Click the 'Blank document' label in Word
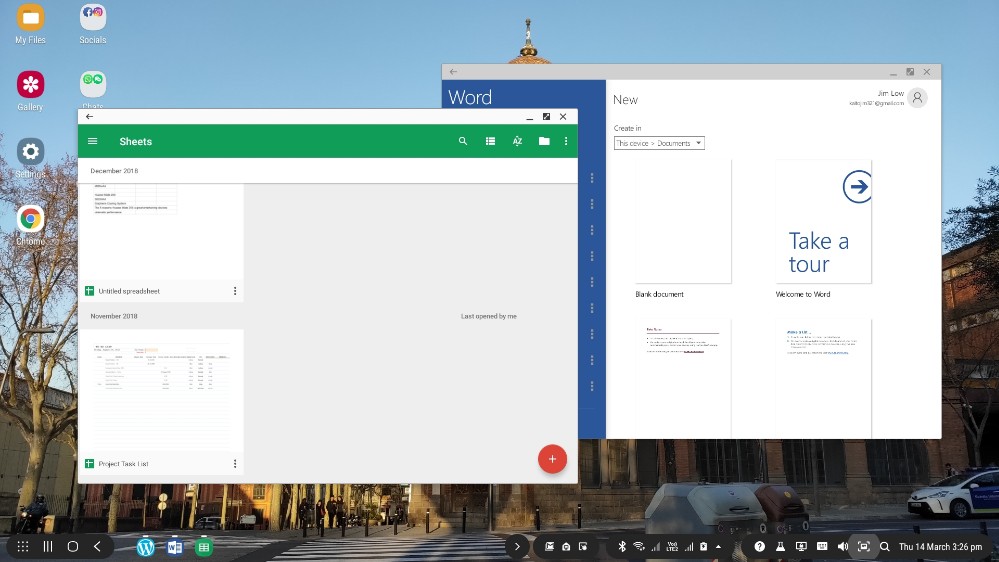This screenshot has height=562, width=999. [x=659, y=294]
